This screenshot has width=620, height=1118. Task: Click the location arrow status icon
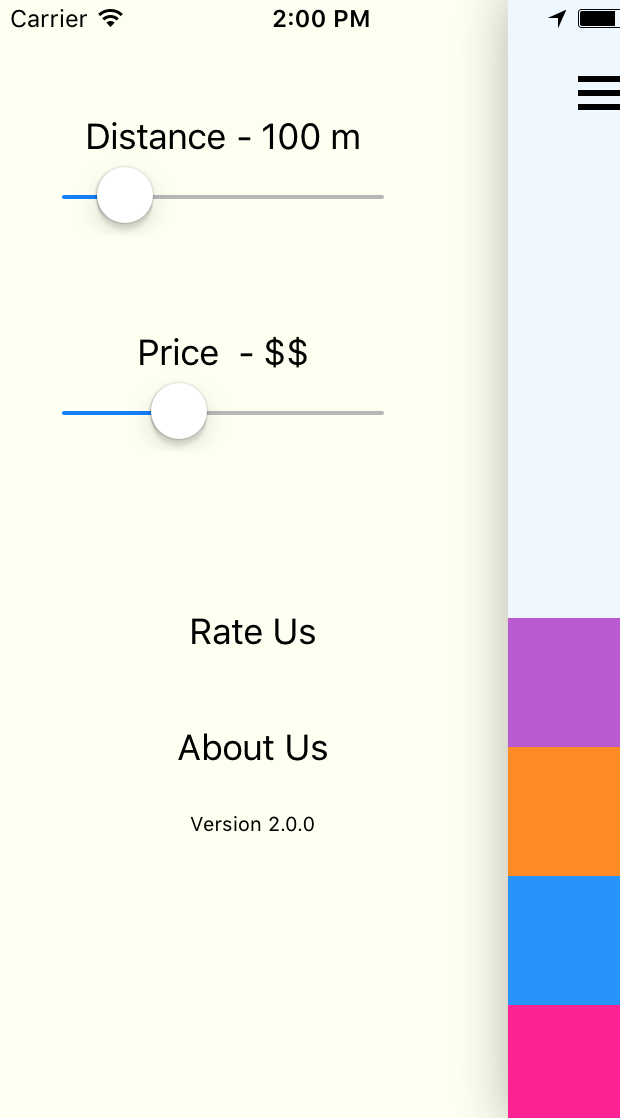tap(558, 18)
